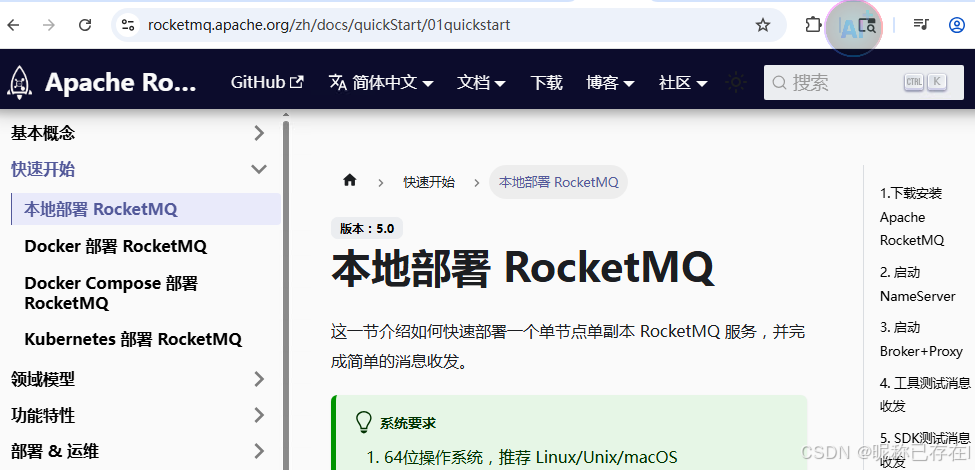Open the media control playlist icon

point(921,25)
